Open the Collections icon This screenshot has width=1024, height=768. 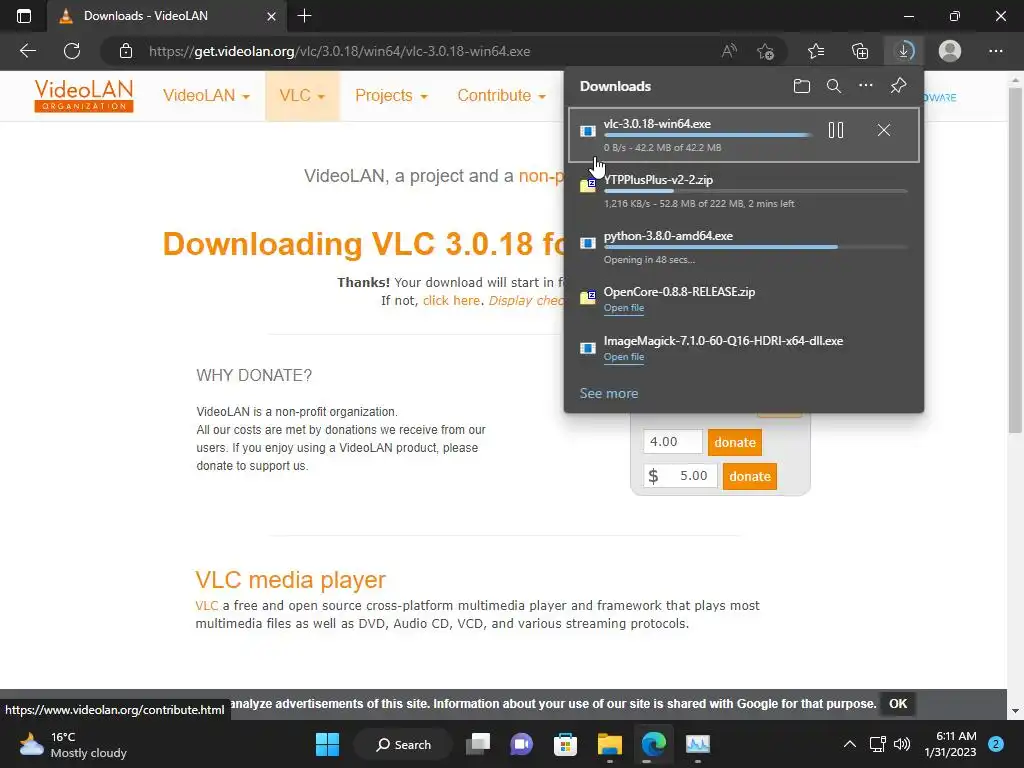pos(860,51)
